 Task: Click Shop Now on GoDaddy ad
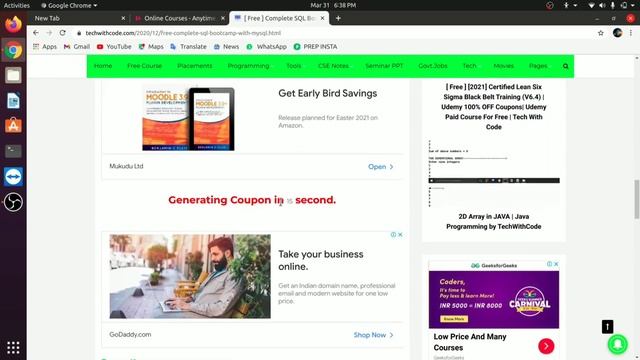click(373, 335)
